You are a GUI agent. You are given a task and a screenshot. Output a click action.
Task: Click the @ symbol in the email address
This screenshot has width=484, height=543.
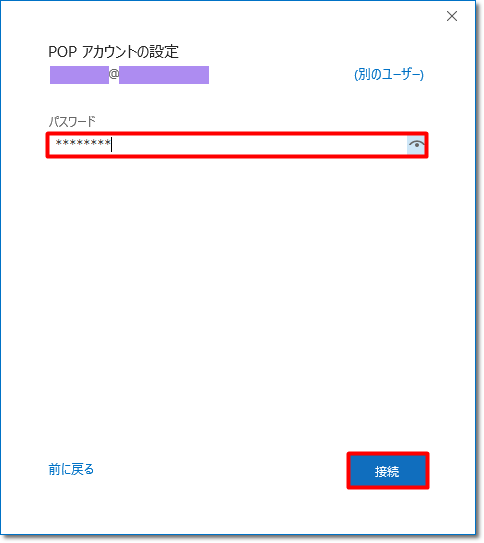[x=114, y=74]
